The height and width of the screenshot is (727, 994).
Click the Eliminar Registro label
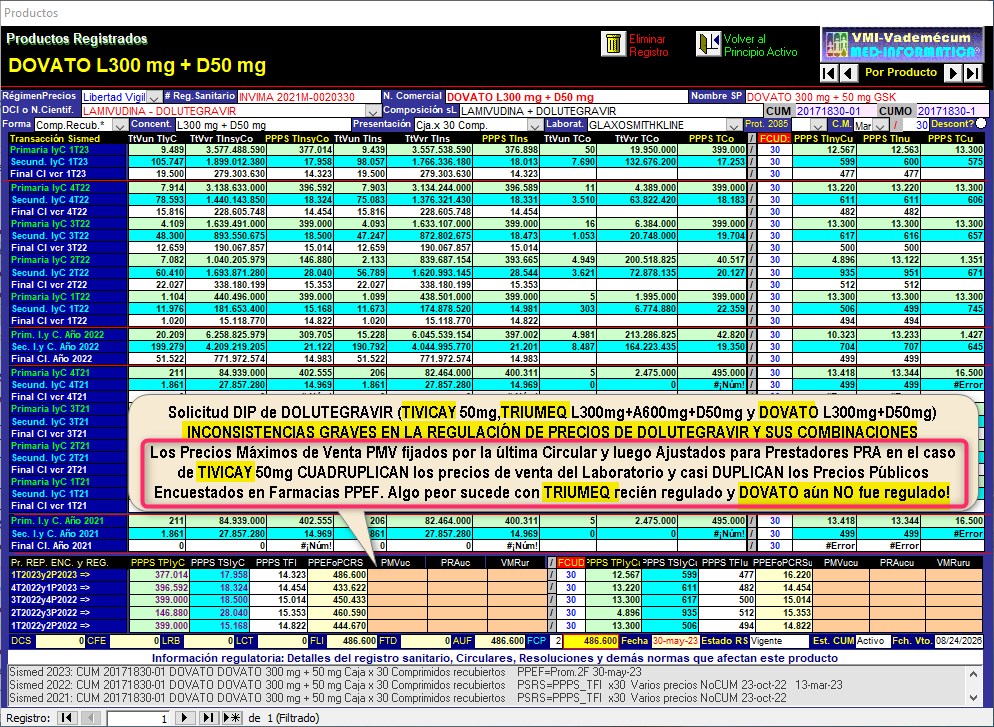(646, 45)
